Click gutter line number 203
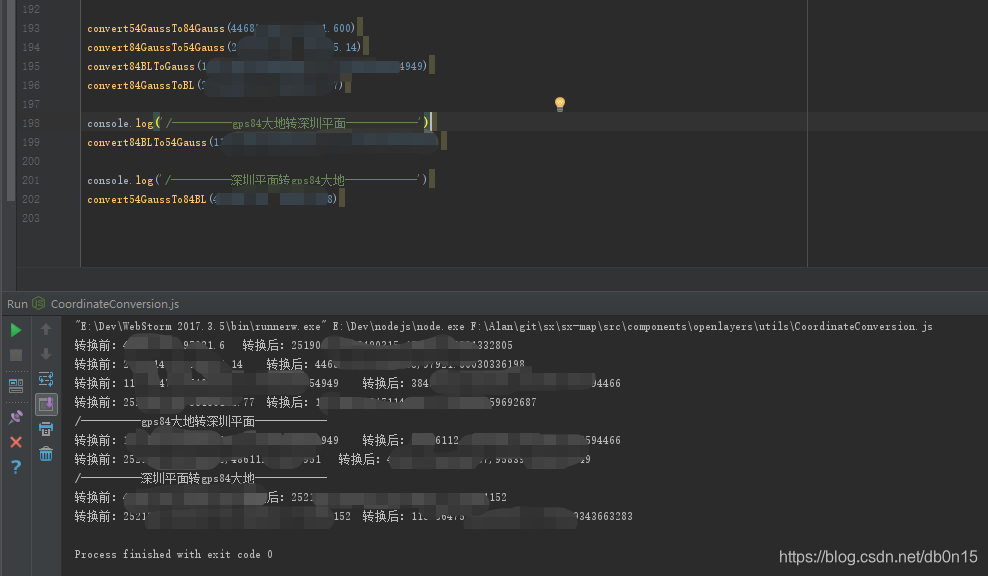The image size is (988, 576). click(x=31, y=218)
